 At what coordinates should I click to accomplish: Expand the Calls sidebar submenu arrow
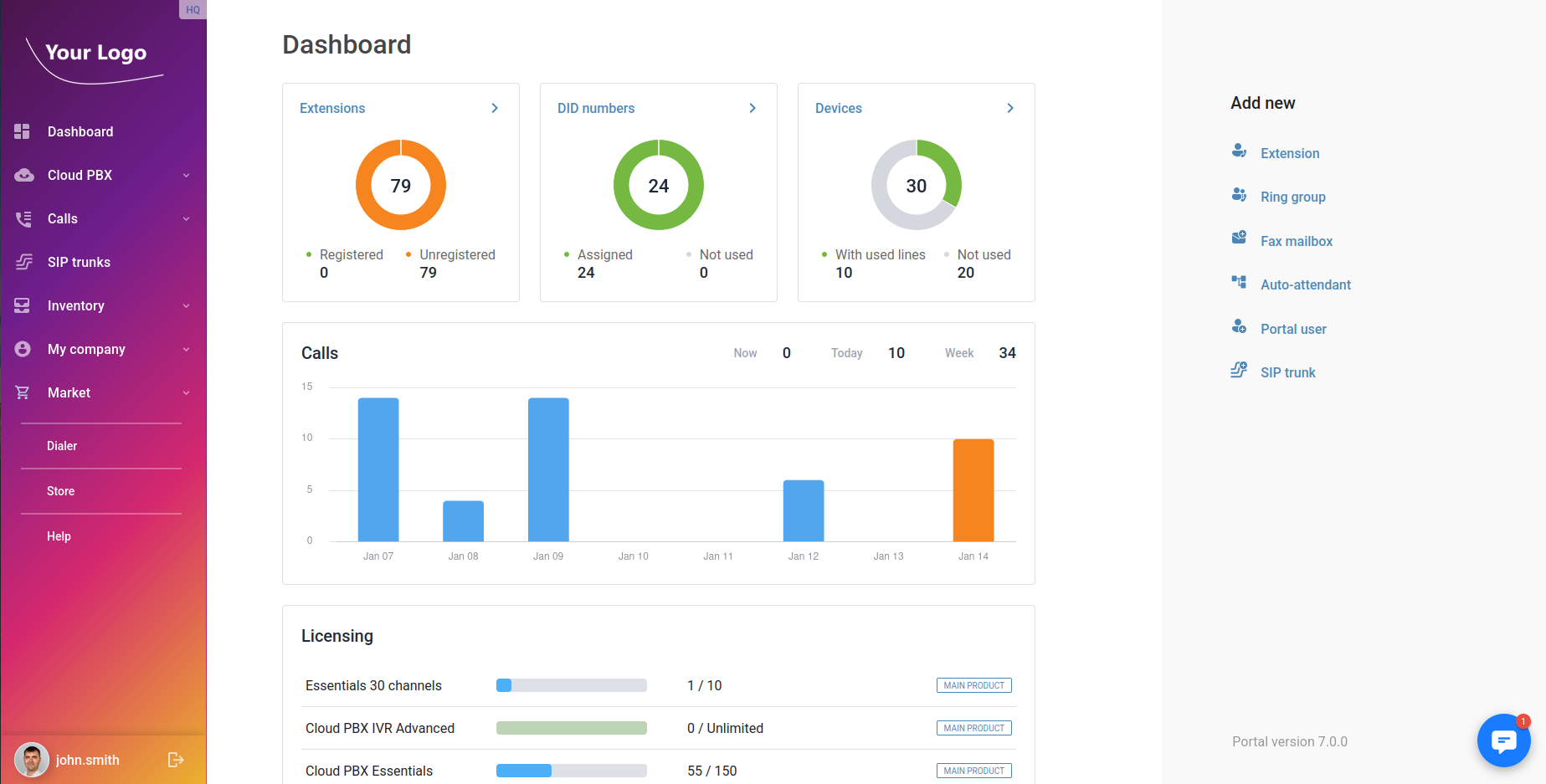(186, 219)
